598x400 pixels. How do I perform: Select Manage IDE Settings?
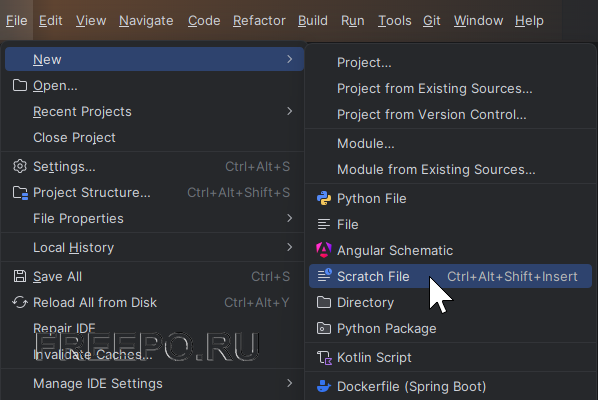[x=154, y=383]
